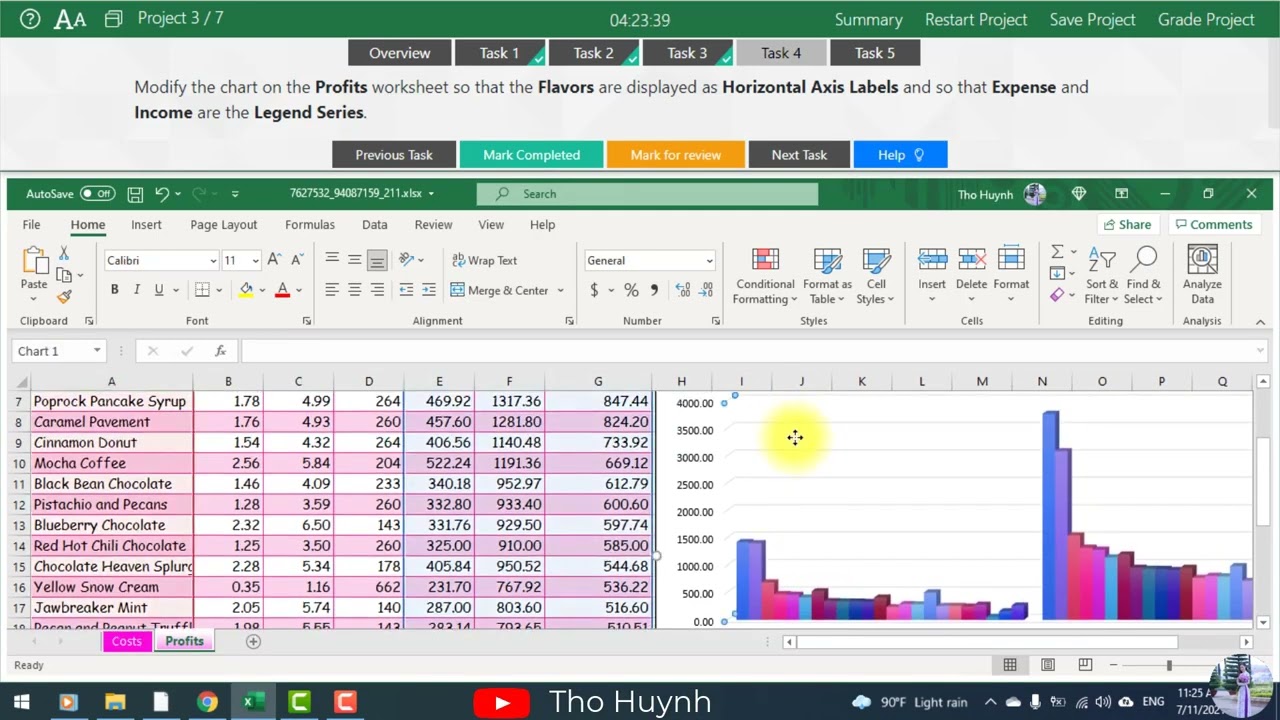The image size is (1280, 720).
Task: Click the Cut scissors icon
Action: (64, 254)
